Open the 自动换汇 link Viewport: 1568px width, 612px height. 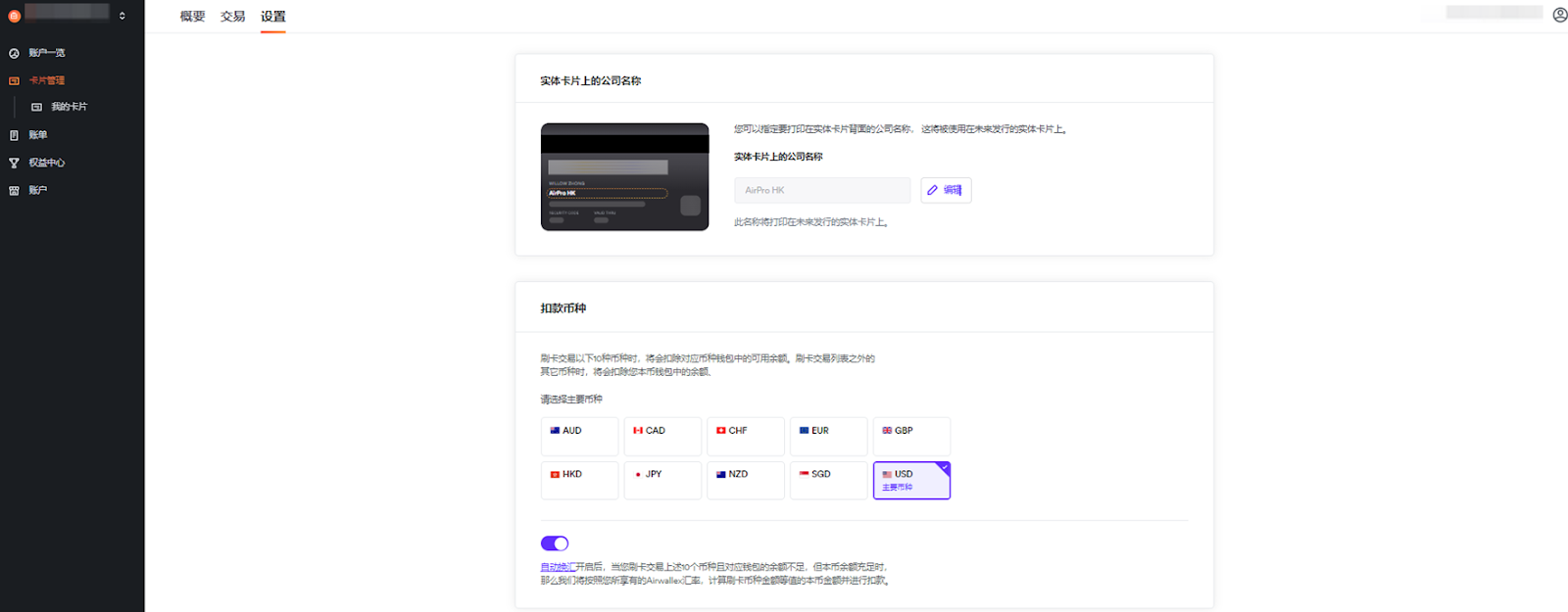point(557,567)
